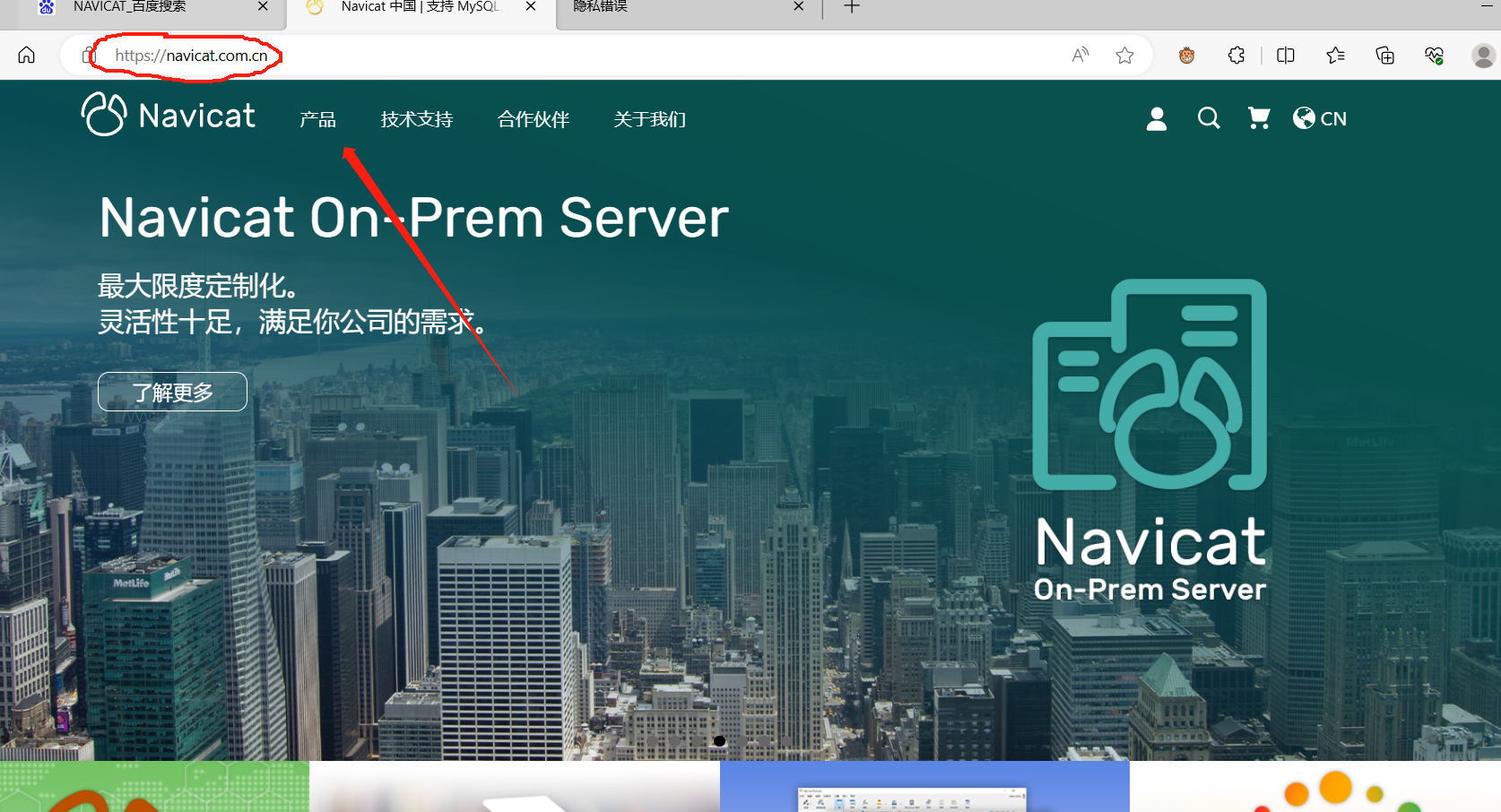Click the Navicat On-Prem Server heading

pyautogui.click(x=413, y=218)
